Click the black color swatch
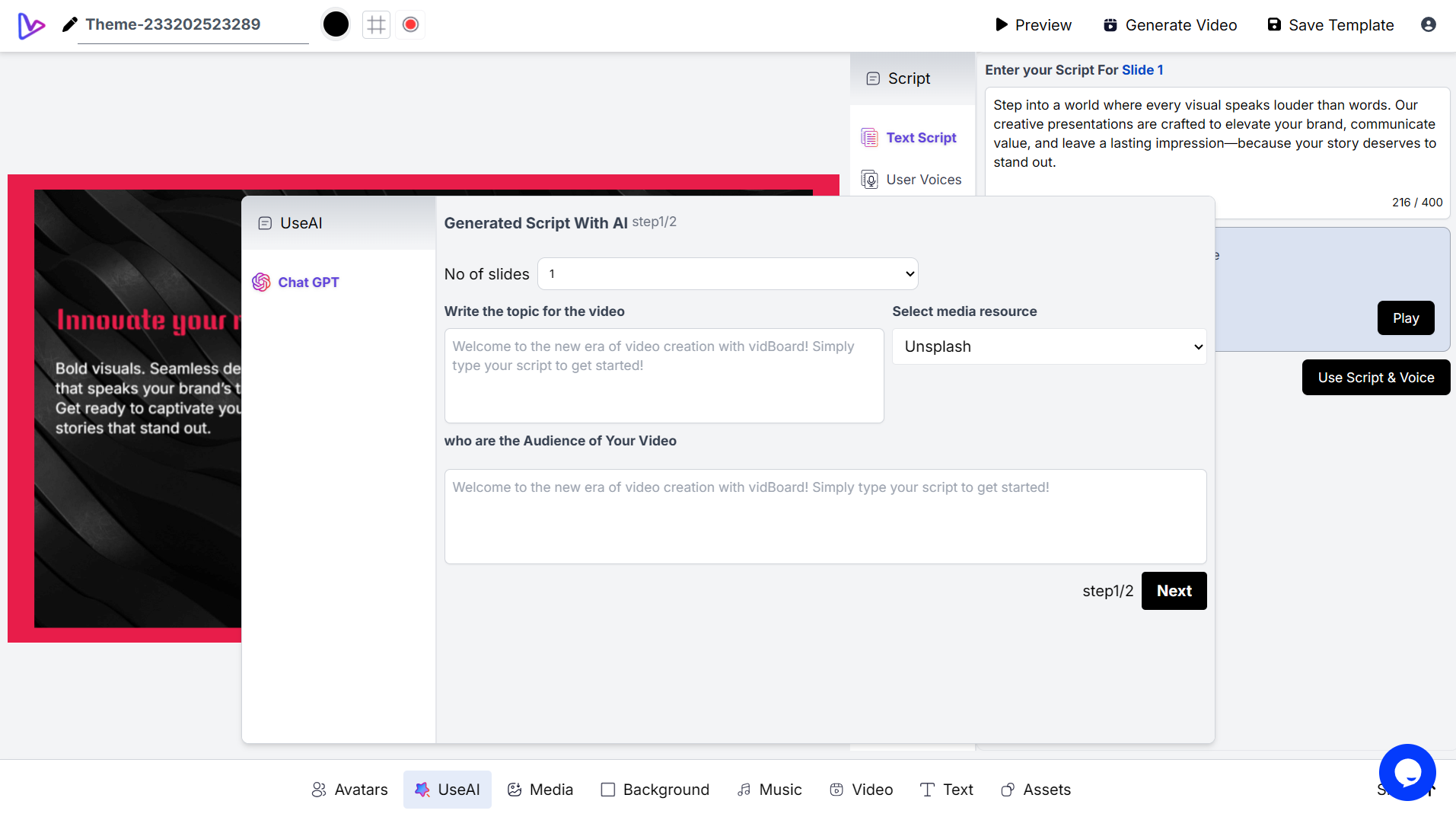 [335, 24]
